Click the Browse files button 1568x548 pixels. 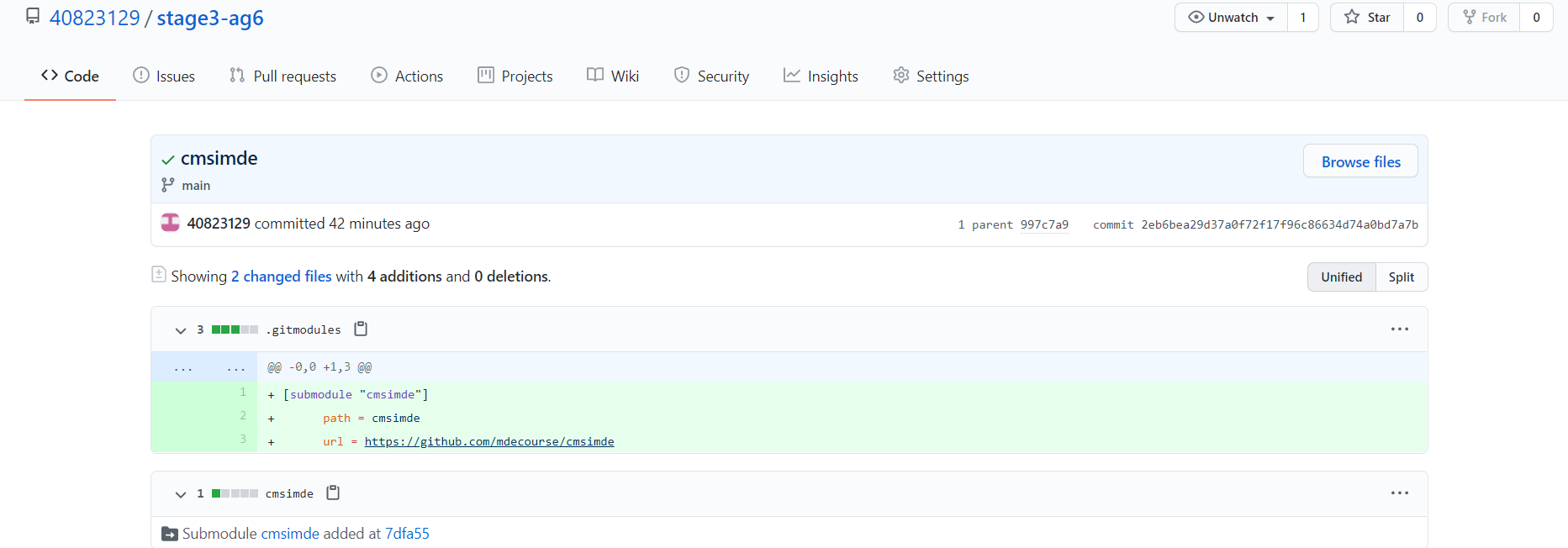(x=1360, y=161)
